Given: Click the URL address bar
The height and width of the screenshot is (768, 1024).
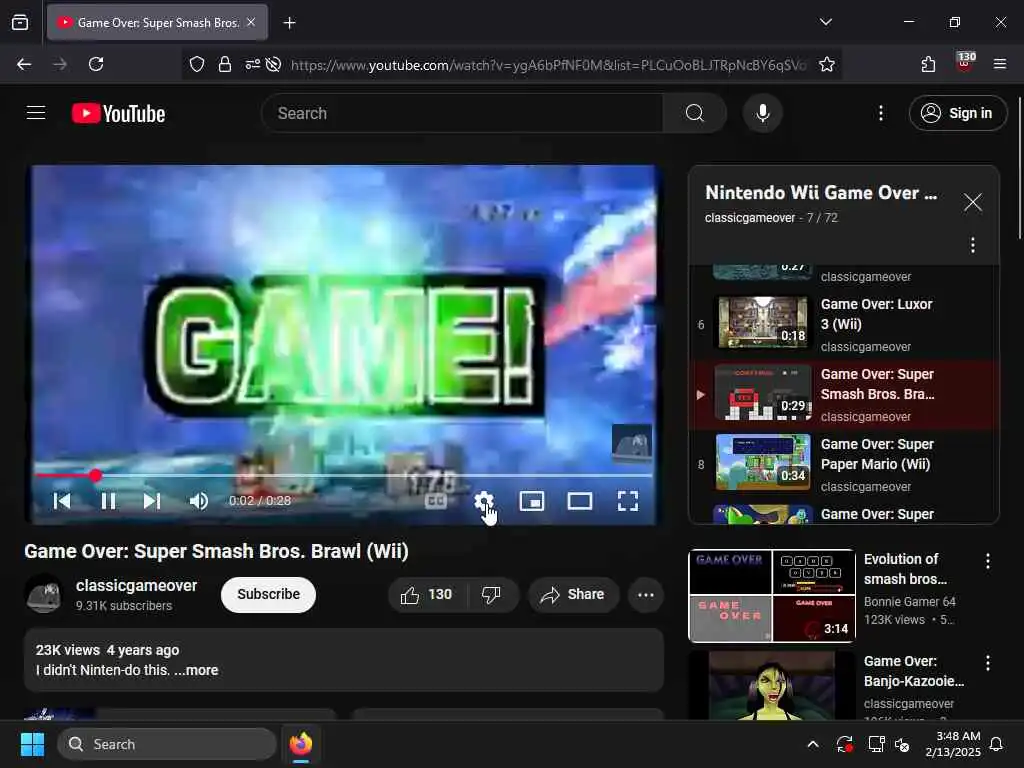Looking at the screenshot, I should click(548, 65).
